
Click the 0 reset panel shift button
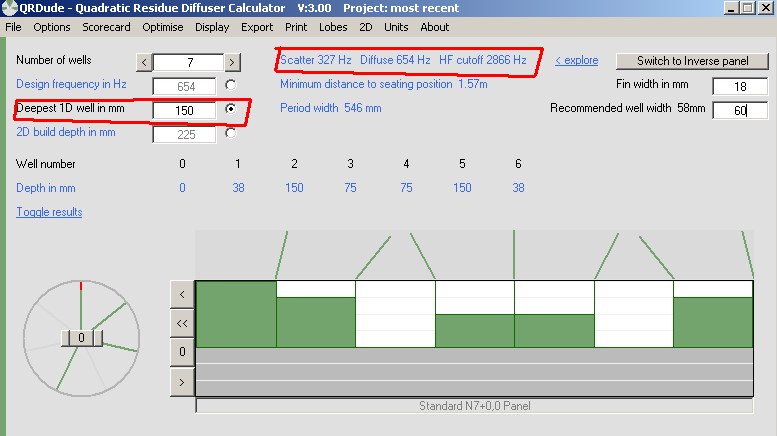pos(182,352)
